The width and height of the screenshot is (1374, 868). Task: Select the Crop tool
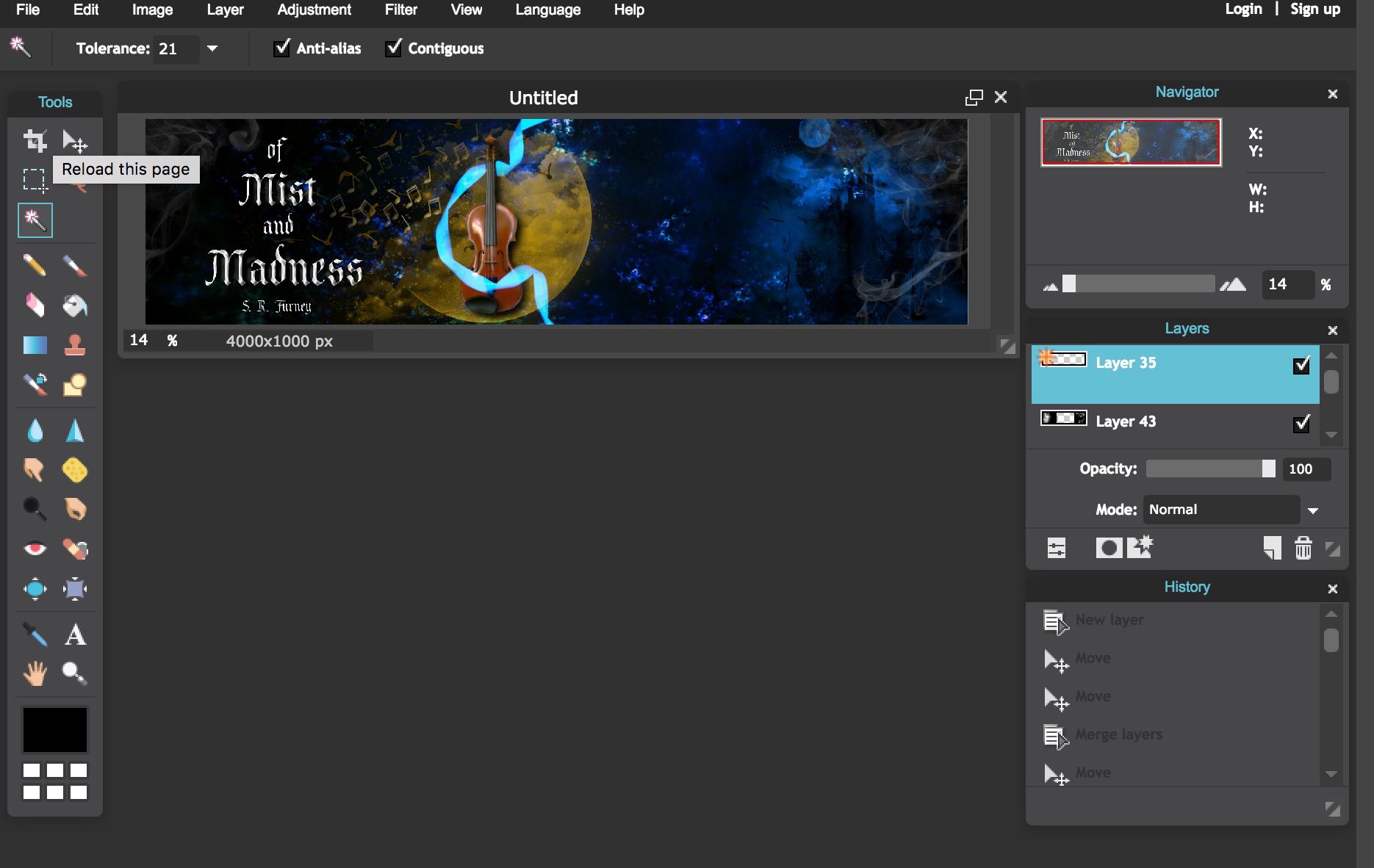point(35,140)
